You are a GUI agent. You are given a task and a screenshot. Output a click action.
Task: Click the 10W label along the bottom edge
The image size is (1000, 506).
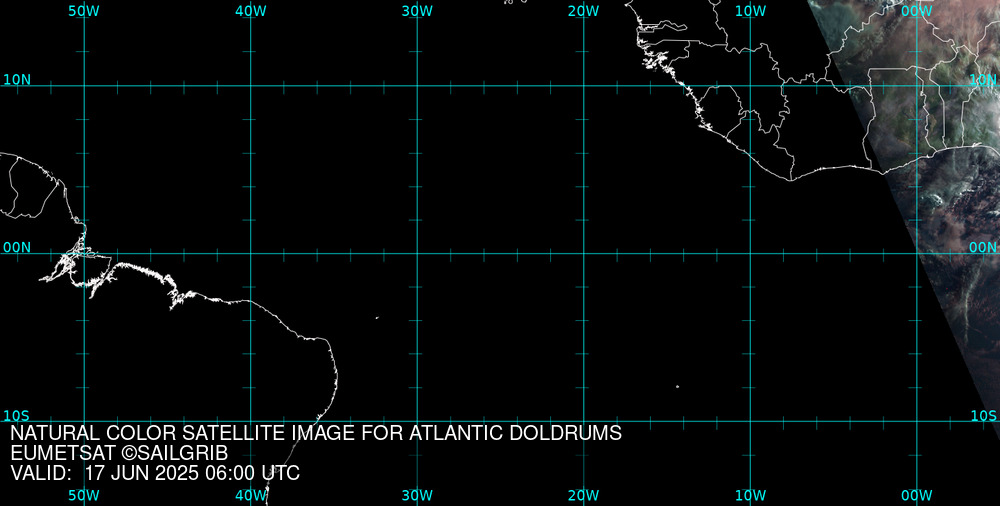pyautogui.click(x=751, y=495)
